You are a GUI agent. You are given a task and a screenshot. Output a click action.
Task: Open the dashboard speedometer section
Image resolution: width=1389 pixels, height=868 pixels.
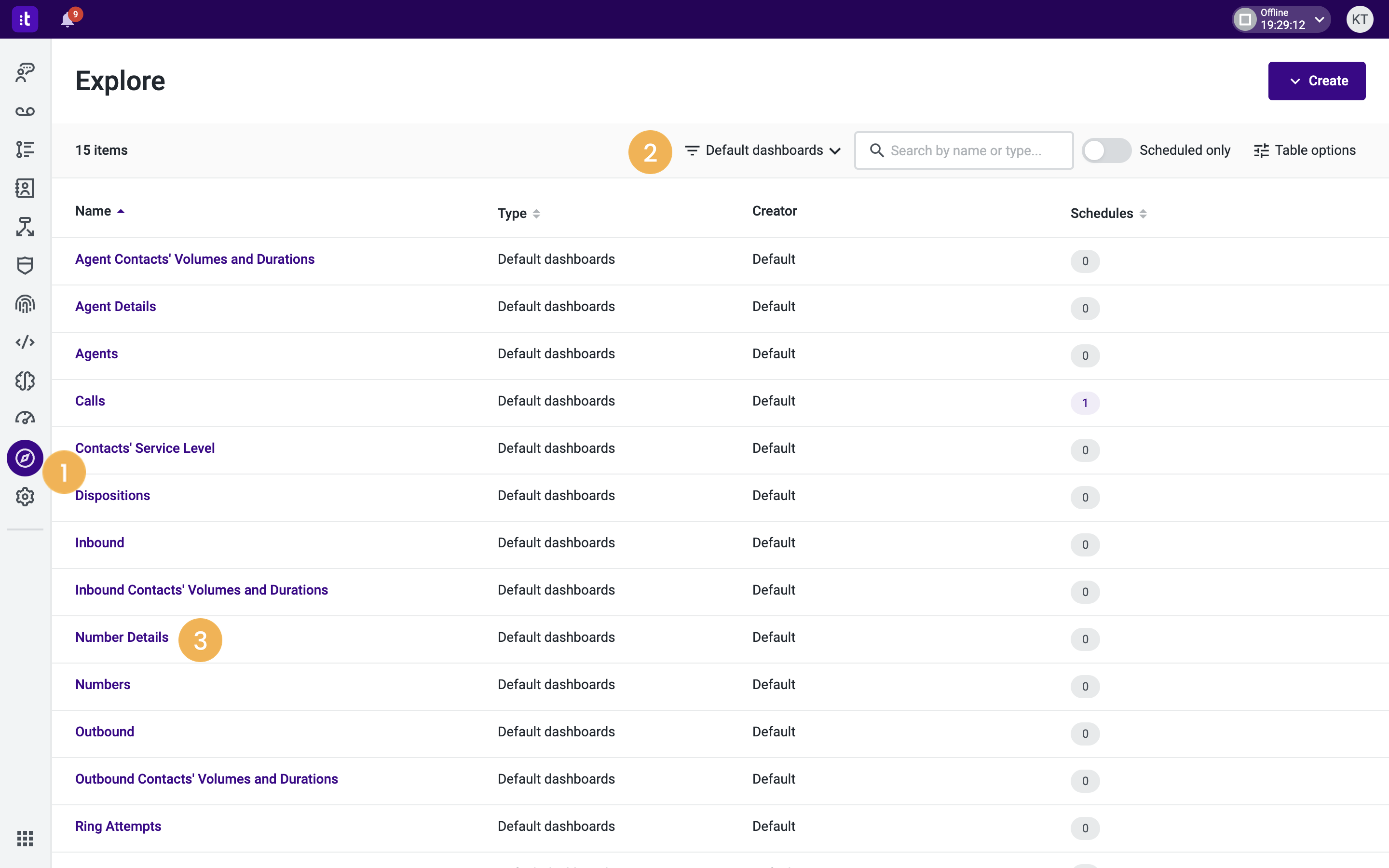pos(25,419)
